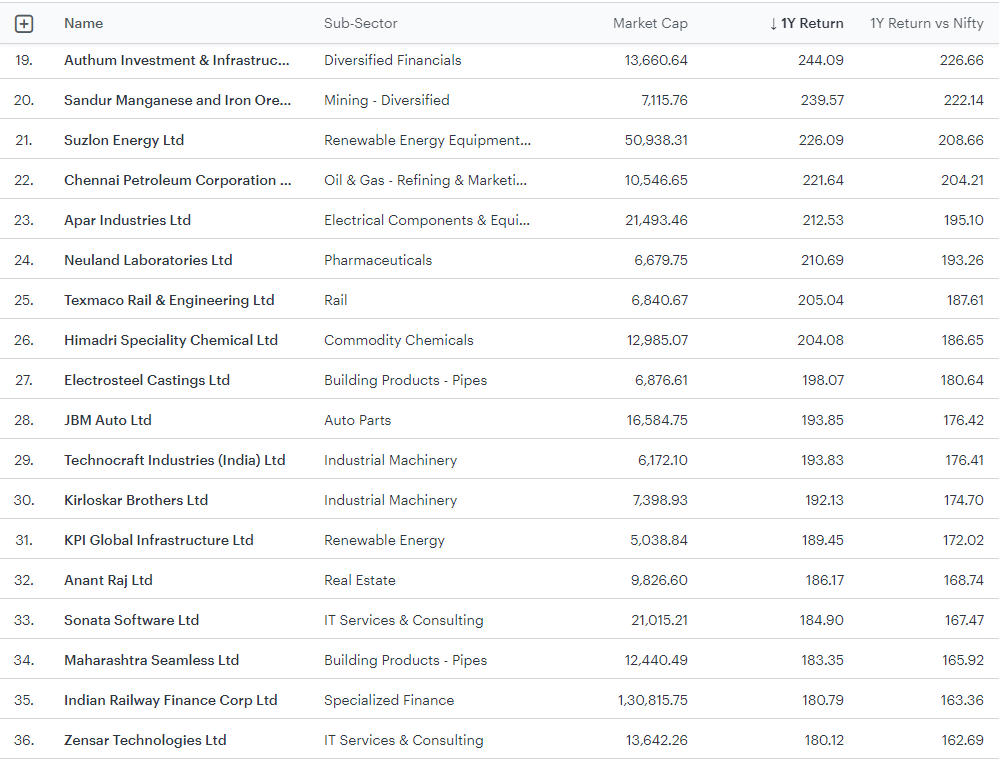Image resolution: width=999 pixels, height=760 pixels.
Task: Click return vs Nifty value 163.36
Action: [x=962, y=701]
